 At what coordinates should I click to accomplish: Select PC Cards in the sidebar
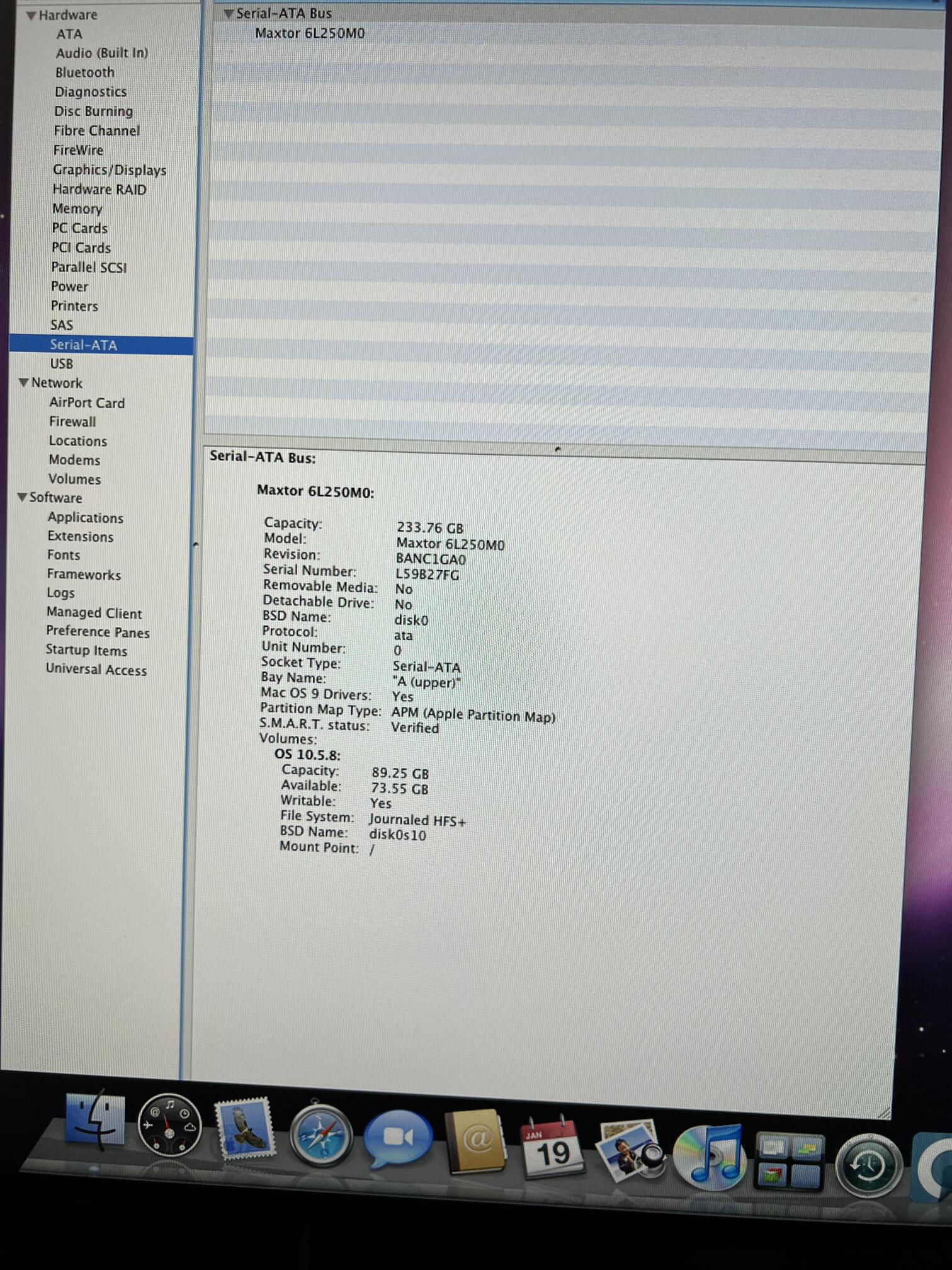(x=80, y=228)
